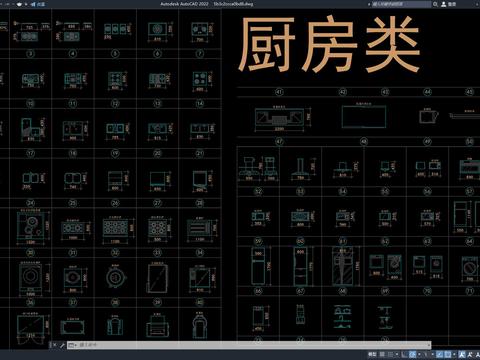The width and height of the screenshot is (480, 360).
Task: Select the refrigerator block labeled 60
Action: [303, 266]
